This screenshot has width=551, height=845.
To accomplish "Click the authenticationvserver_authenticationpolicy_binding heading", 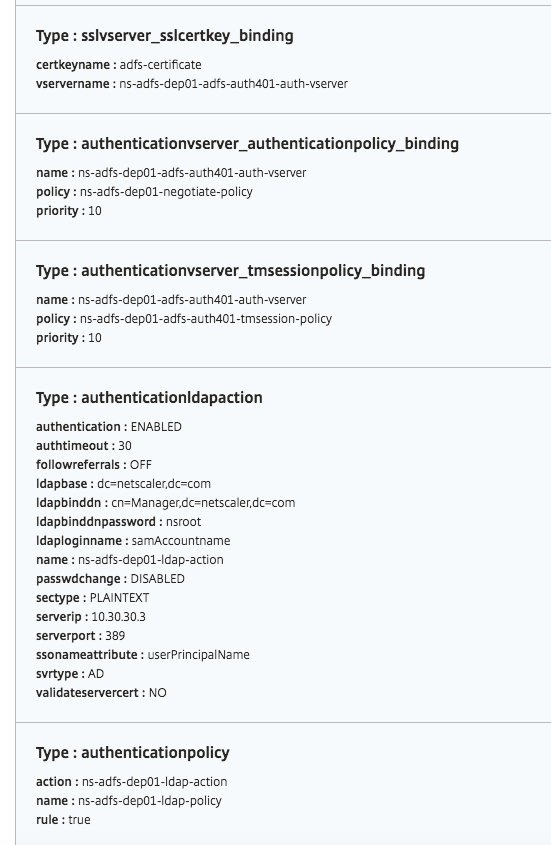I will (247, 144).
